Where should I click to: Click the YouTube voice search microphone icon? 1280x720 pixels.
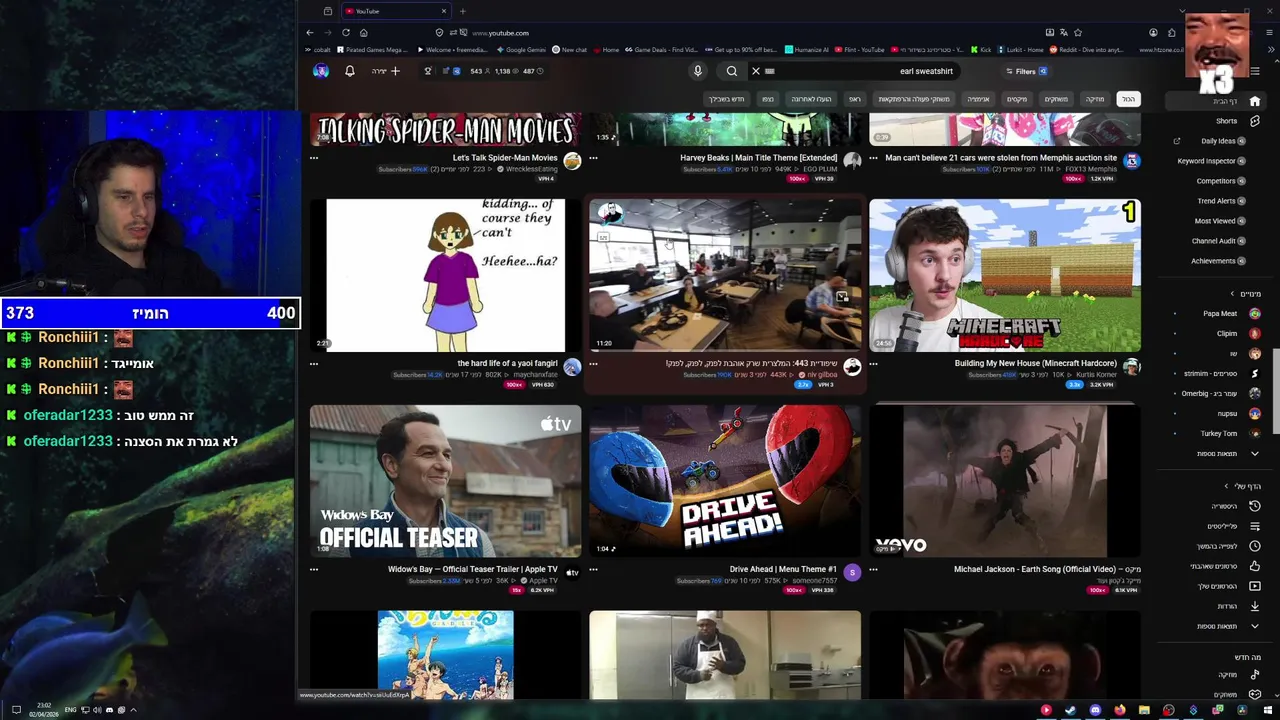(698, 71)
